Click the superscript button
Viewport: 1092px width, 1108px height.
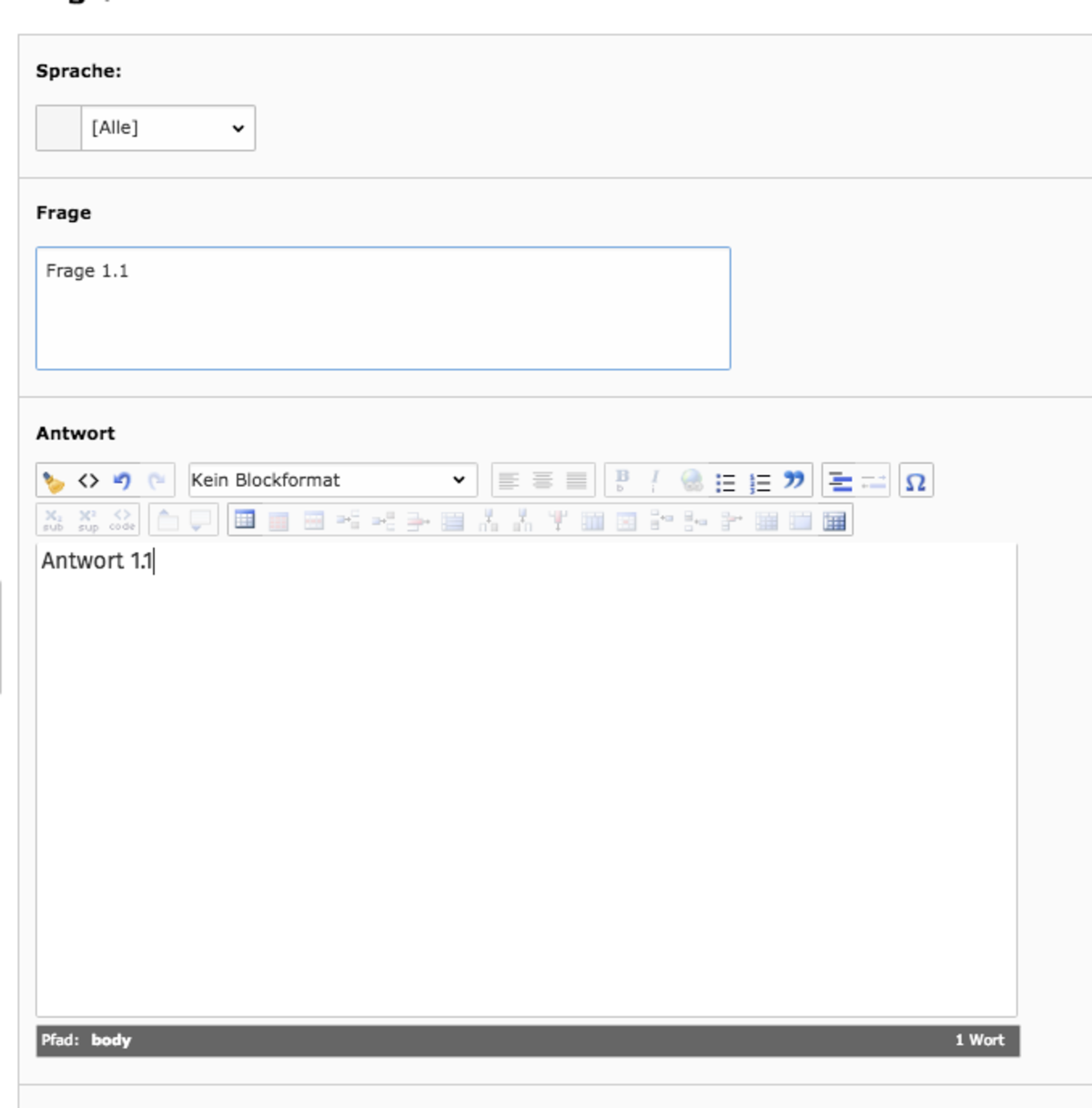pyautogui.click(x=87, y=520)
